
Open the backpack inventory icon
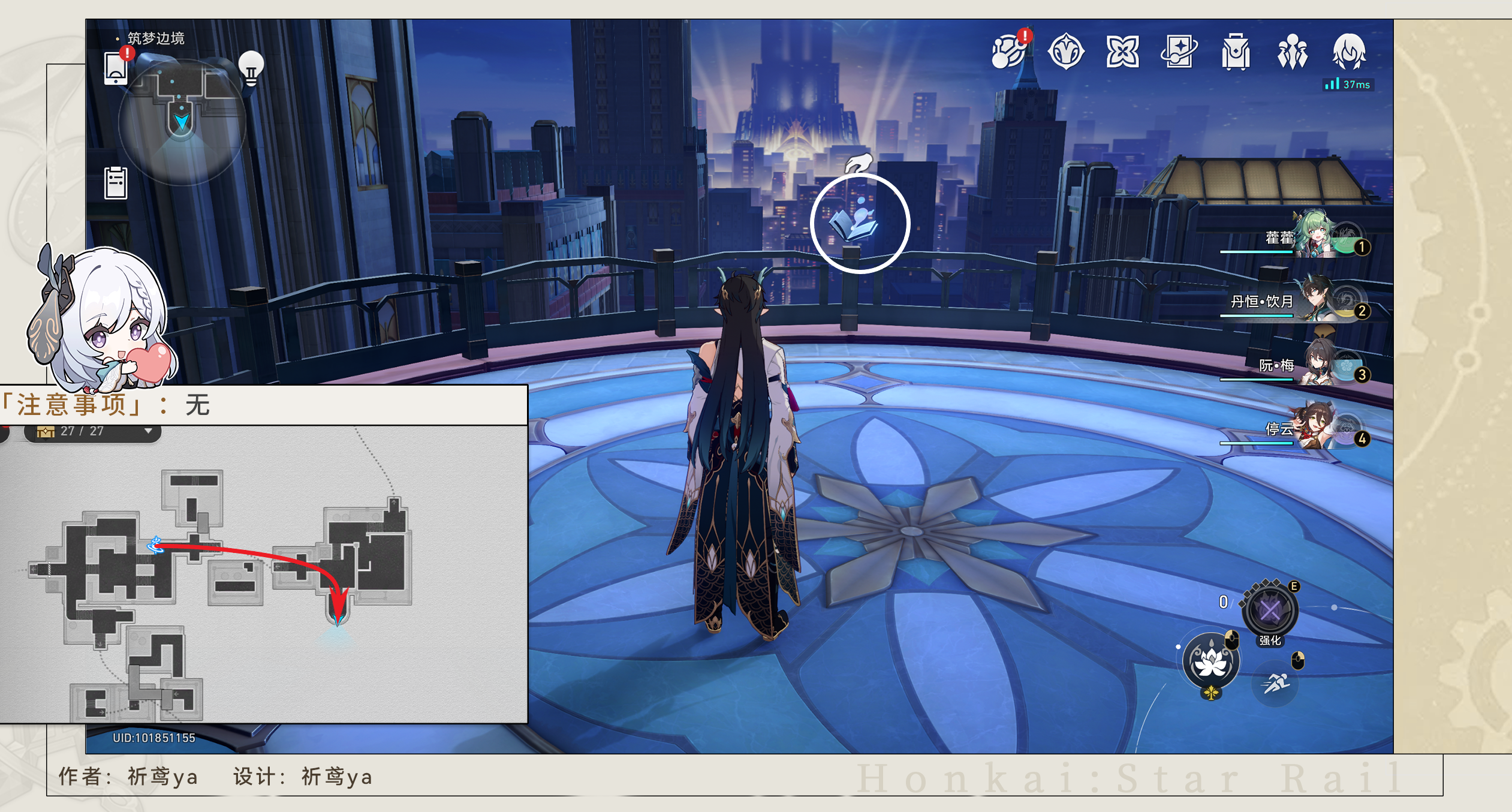1235,52
